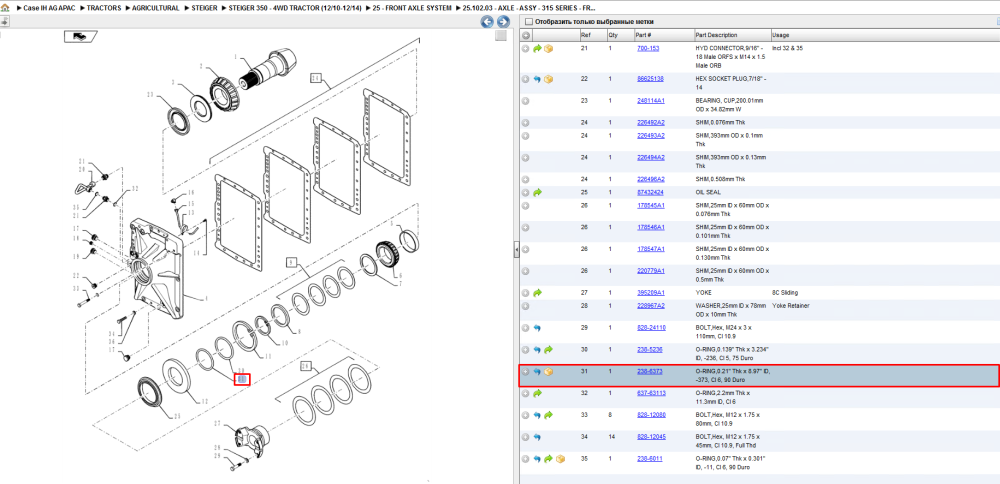Collapse the parts panel with splitter arrow

point(516,251)
